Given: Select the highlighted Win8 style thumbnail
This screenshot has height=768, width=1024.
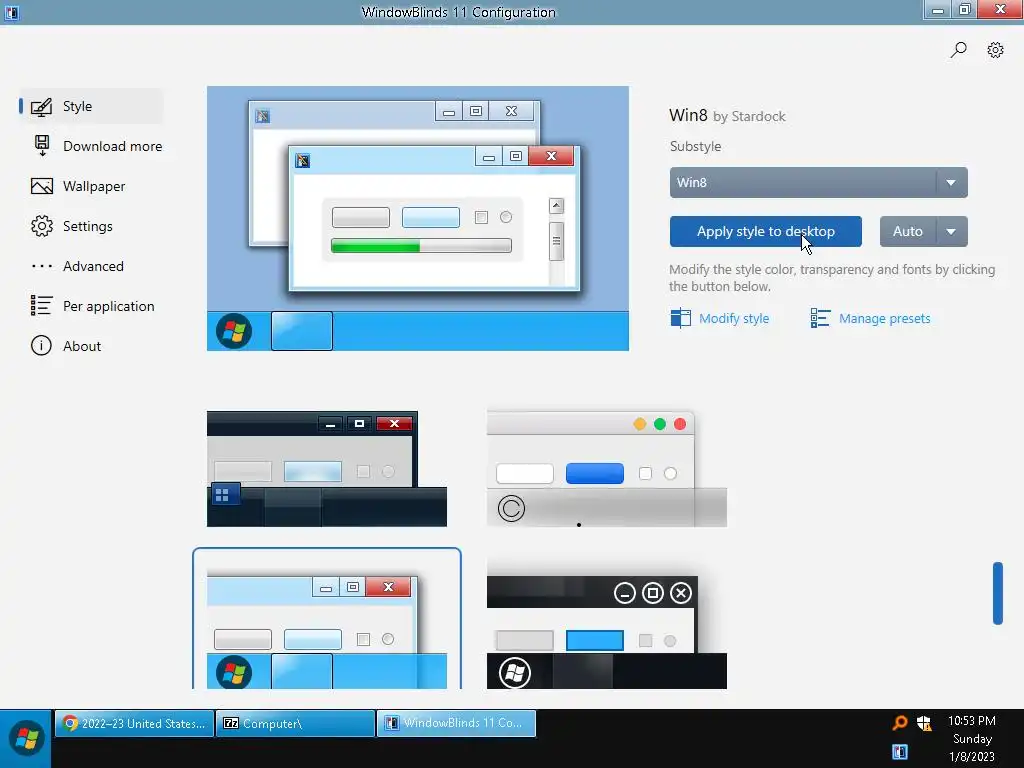Looking at the screenshot, I should pos(327,619).
